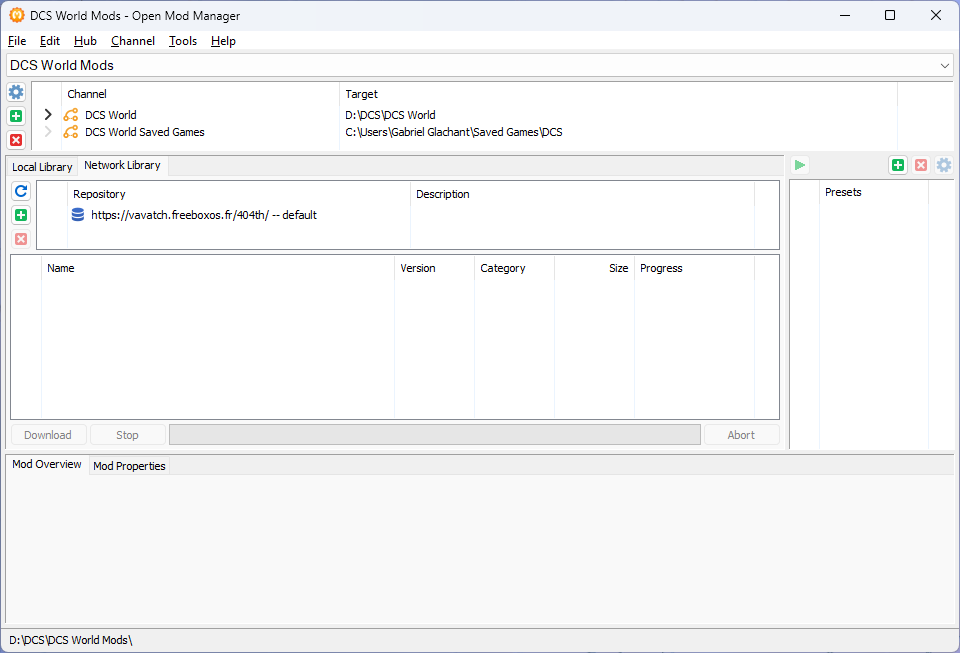Viewport: 960px width, 653px height.
Task: Add a new preset with green plus
Action: [x=897, y=165]
